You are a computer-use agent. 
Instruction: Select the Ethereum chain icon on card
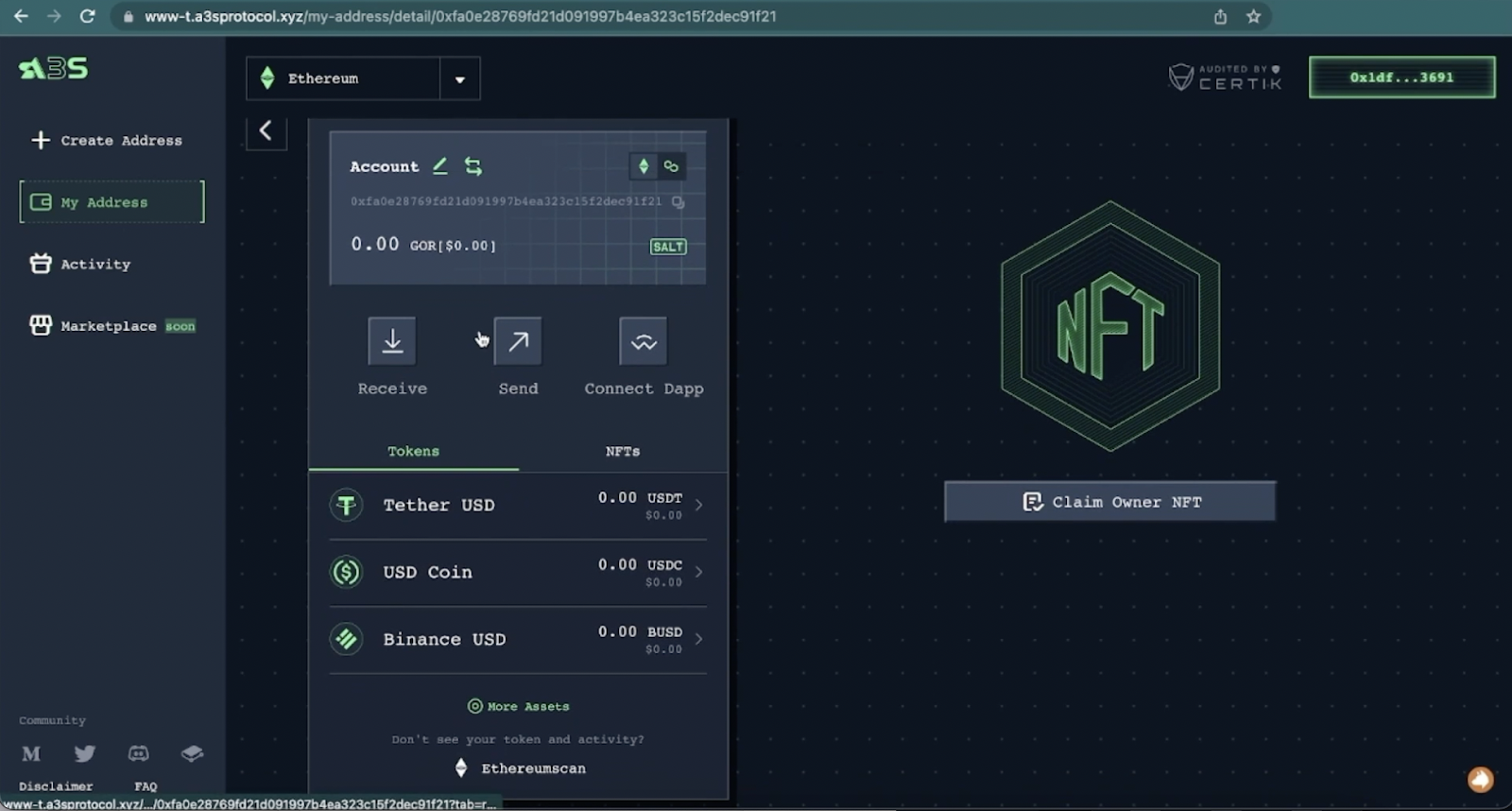644,166
